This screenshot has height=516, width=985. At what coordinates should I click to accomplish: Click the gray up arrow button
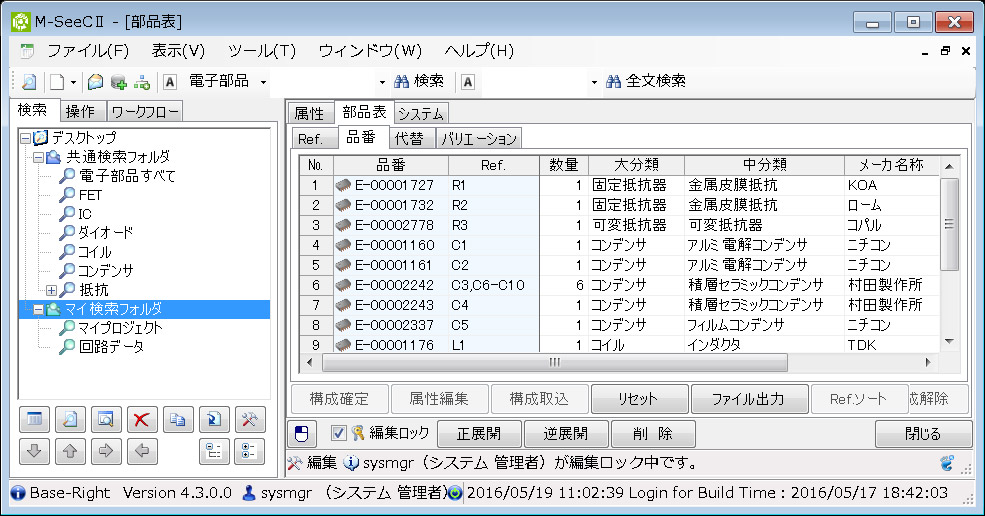[x=70, y=451]
